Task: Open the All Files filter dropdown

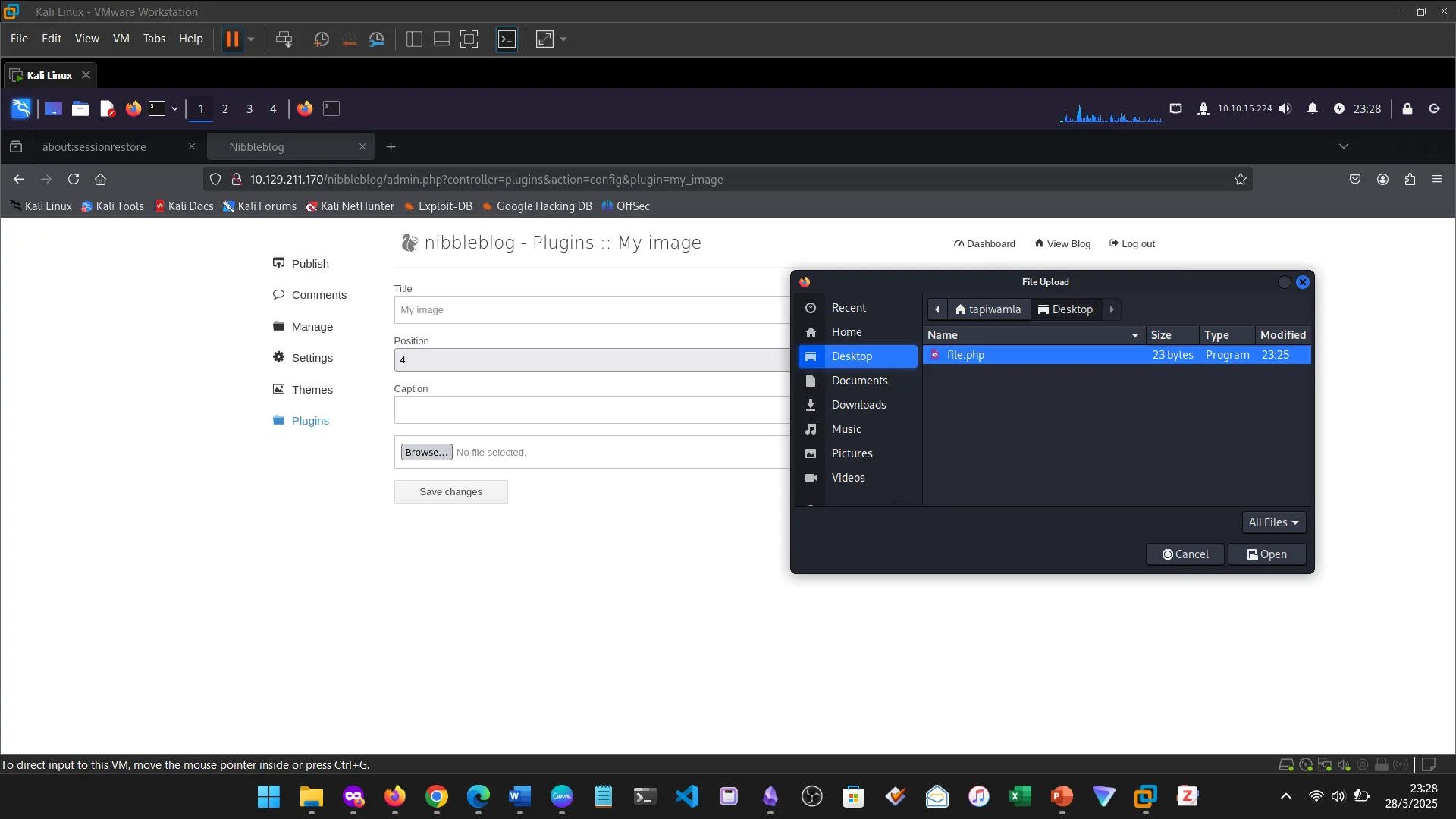Action: (1272, 522)
